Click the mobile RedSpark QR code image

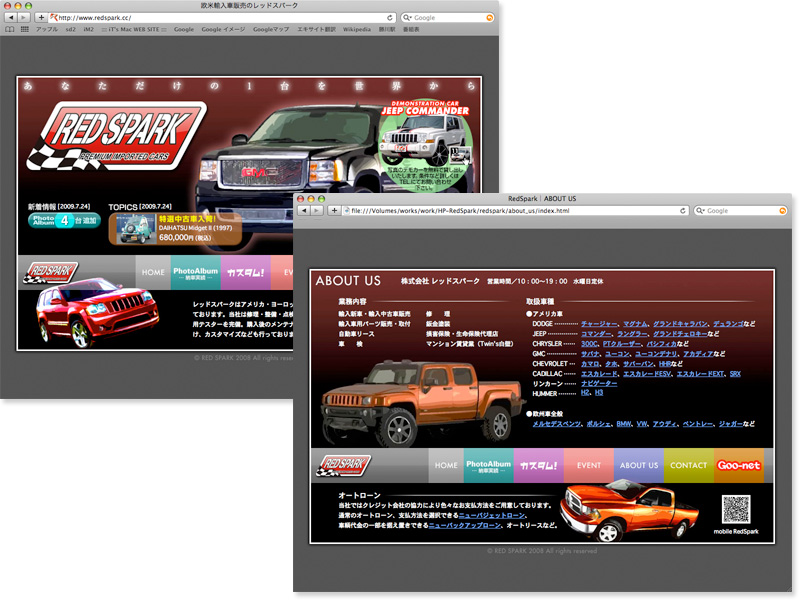[735, 509]
